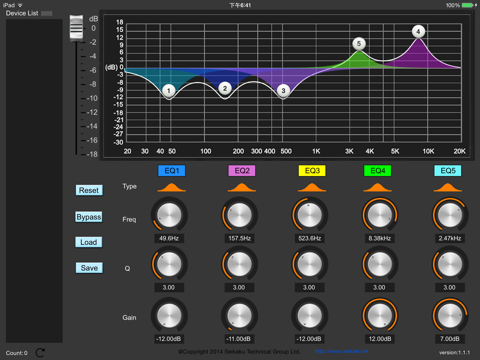
Task: Toggle the EQ4 band button
Action: coord(378,171)
